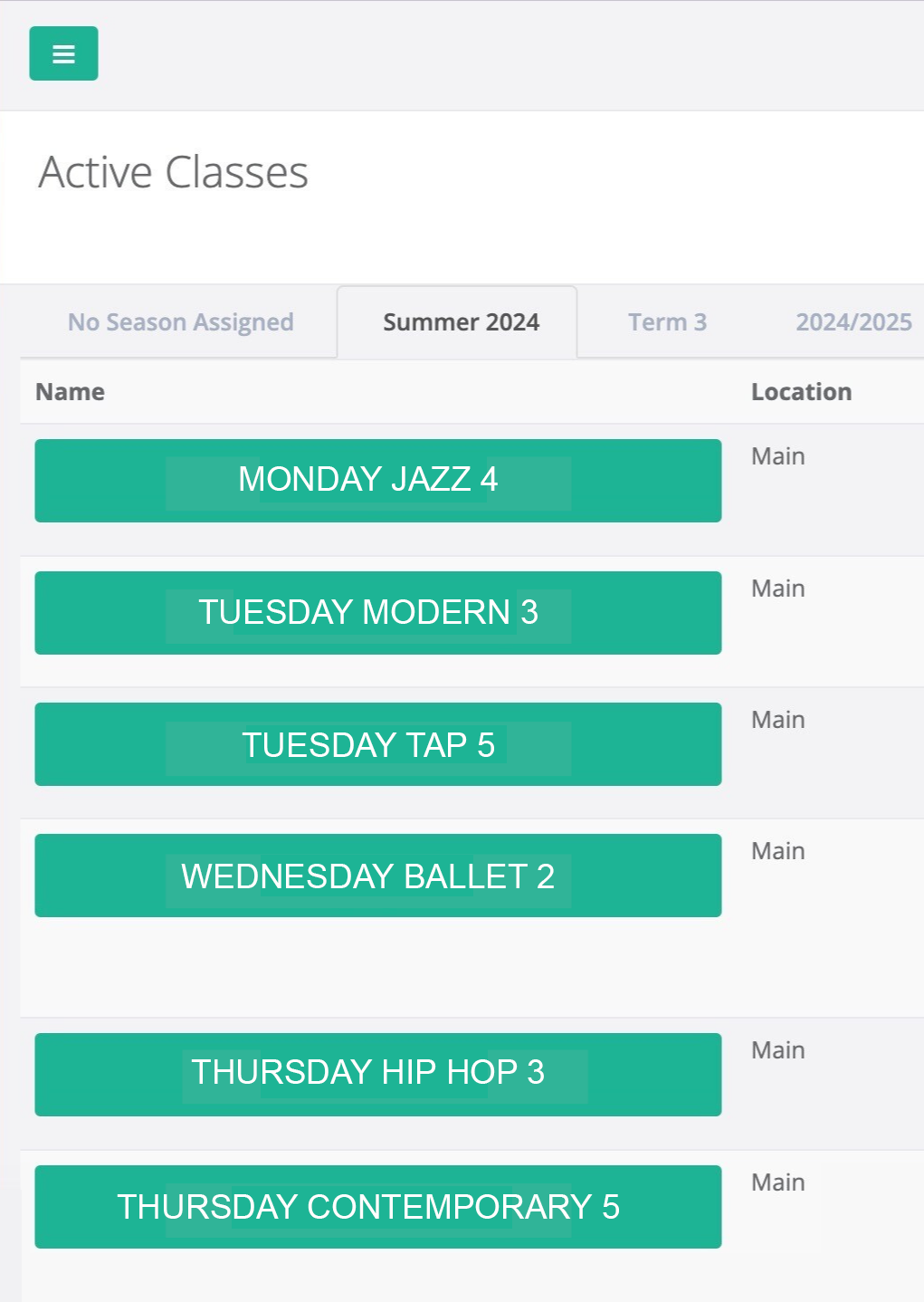Click the Active Classes page heading

[x=173, y=172]
